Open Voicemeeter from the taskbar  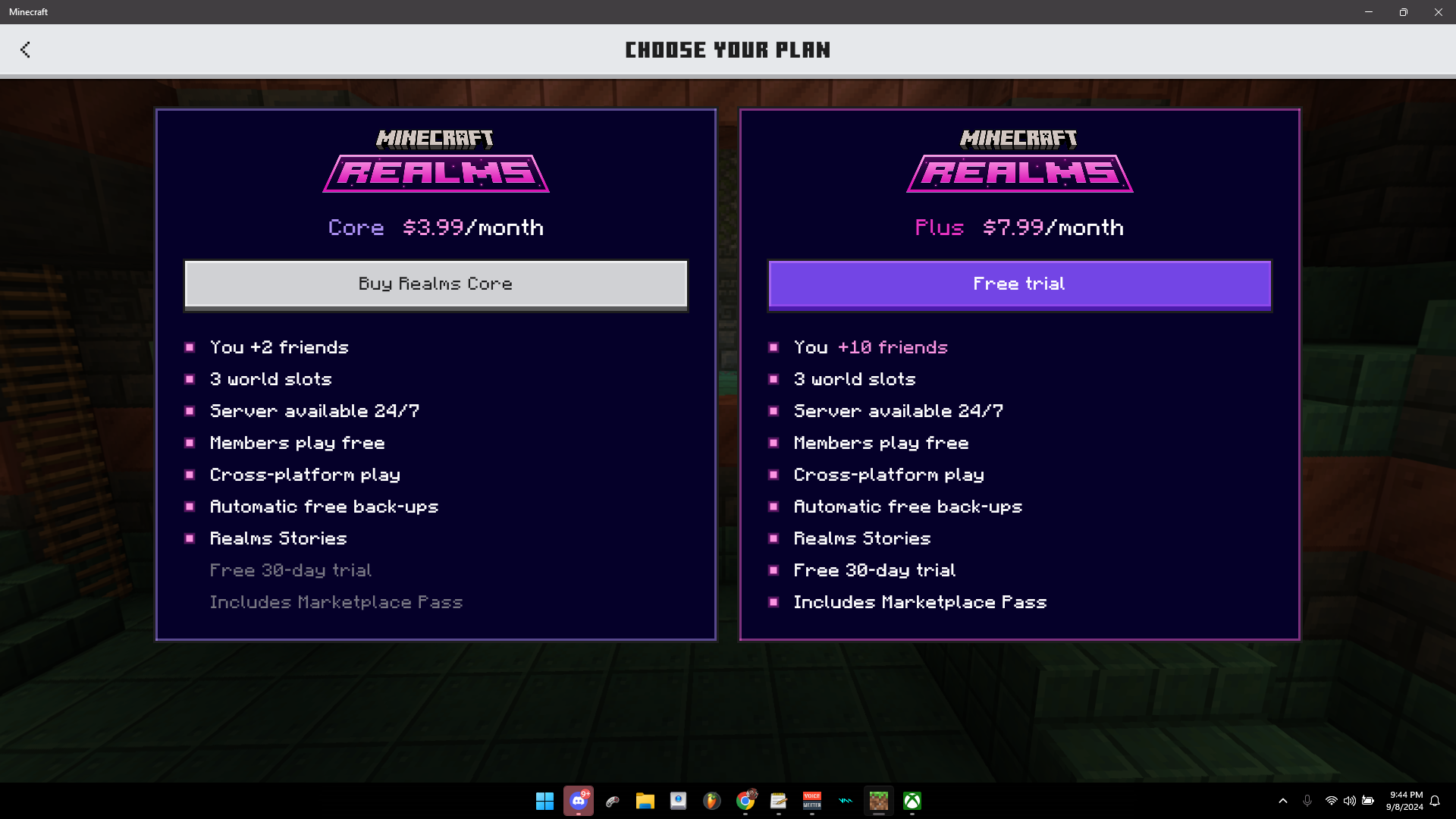(x=812, y=801)
